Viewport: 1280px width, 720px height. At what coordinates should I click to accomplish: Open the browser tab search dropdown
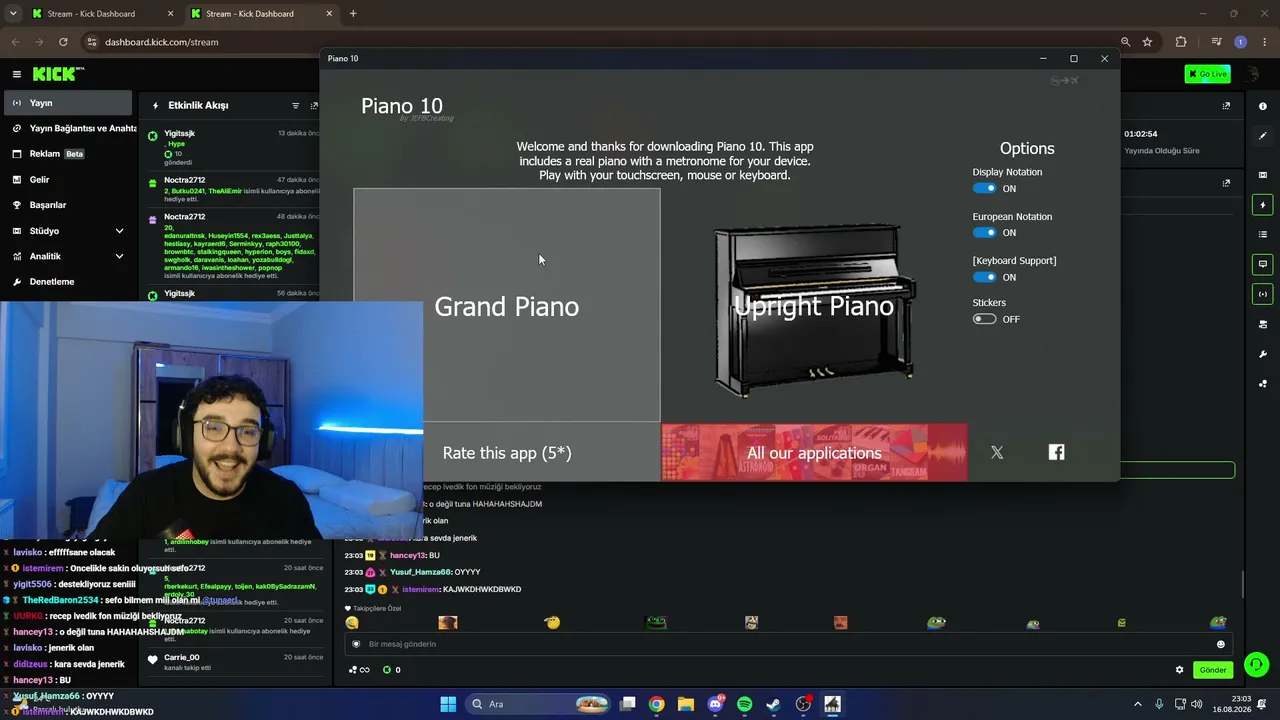coord(13,14)
